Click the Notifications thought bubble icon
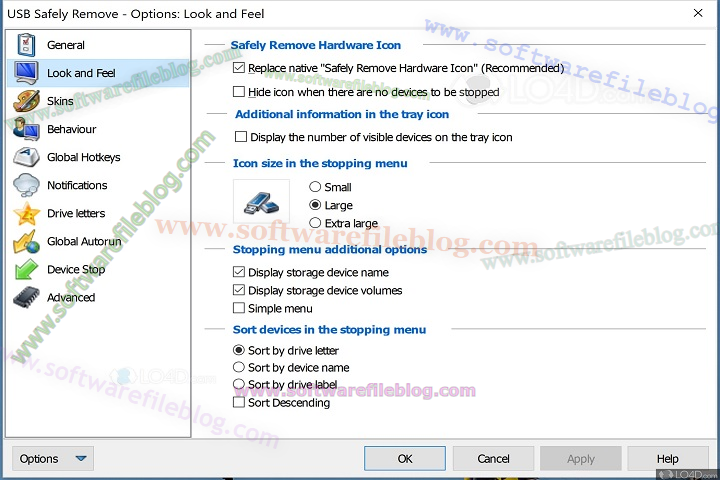Viewport: 720px width, 480px height. point(26,185)
